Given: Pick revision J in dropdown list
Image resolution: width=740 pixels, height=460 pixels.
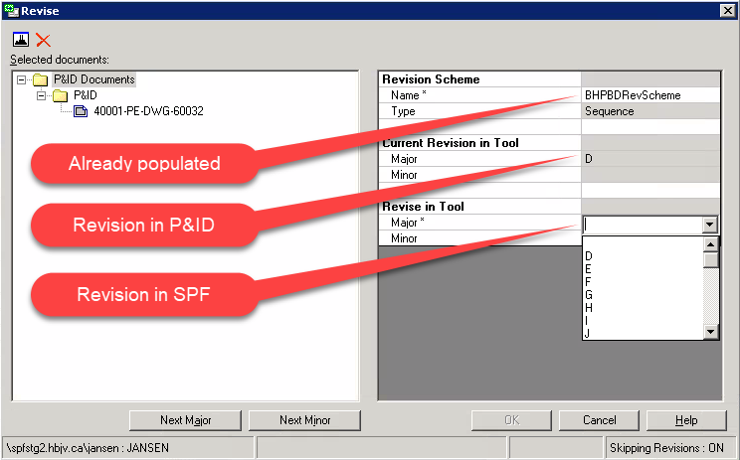Looking at the screenshot, I should [x=588, y=334].
